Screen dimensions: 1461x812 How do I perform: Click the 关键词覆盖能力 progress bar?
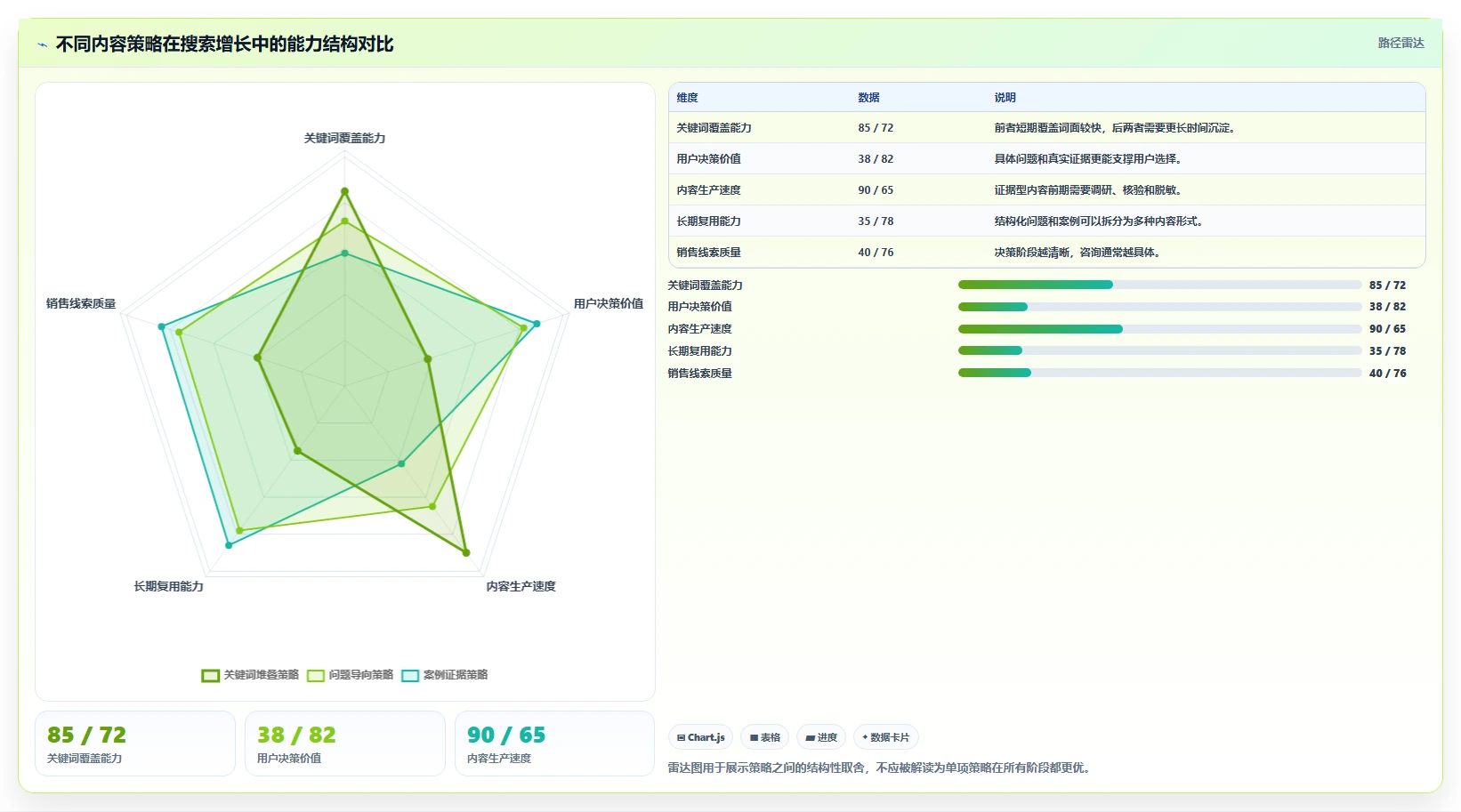pyautogui.click(x=1159, y=285)
